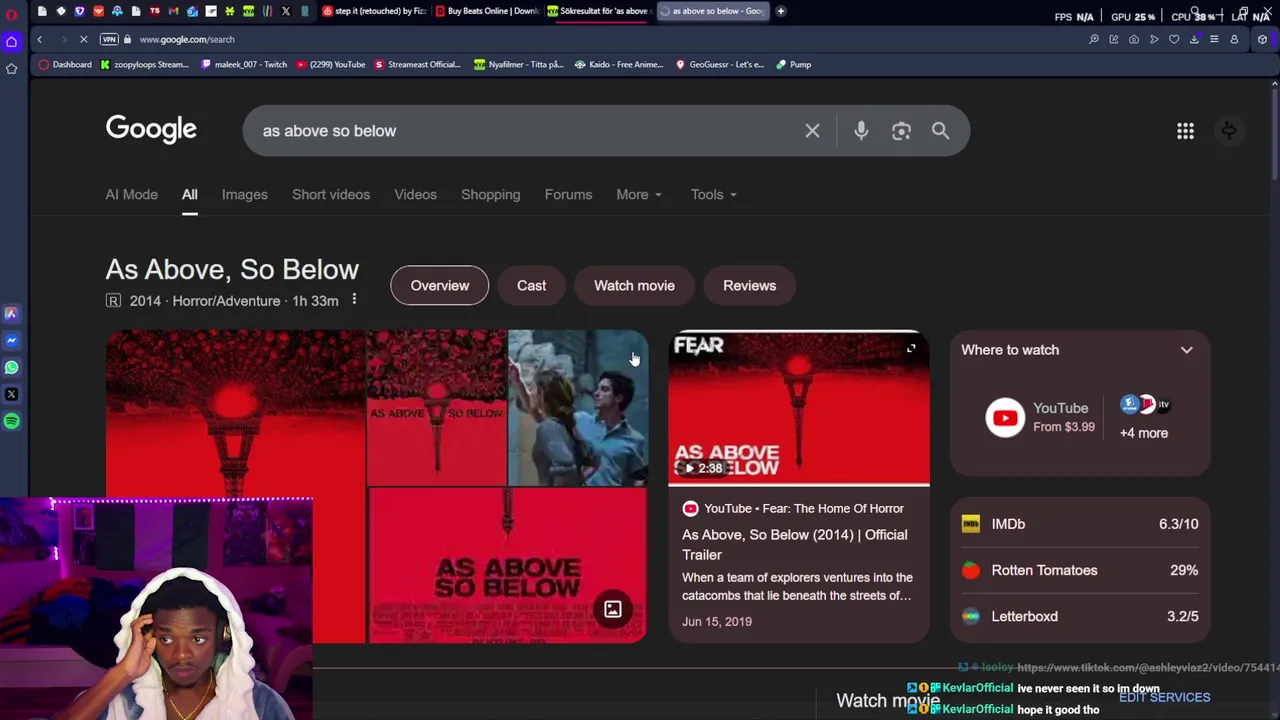Screen dimensions: 1280x720
Task: Open the profile account icon
Action: pyautogui.click(x=1234, y=39)
